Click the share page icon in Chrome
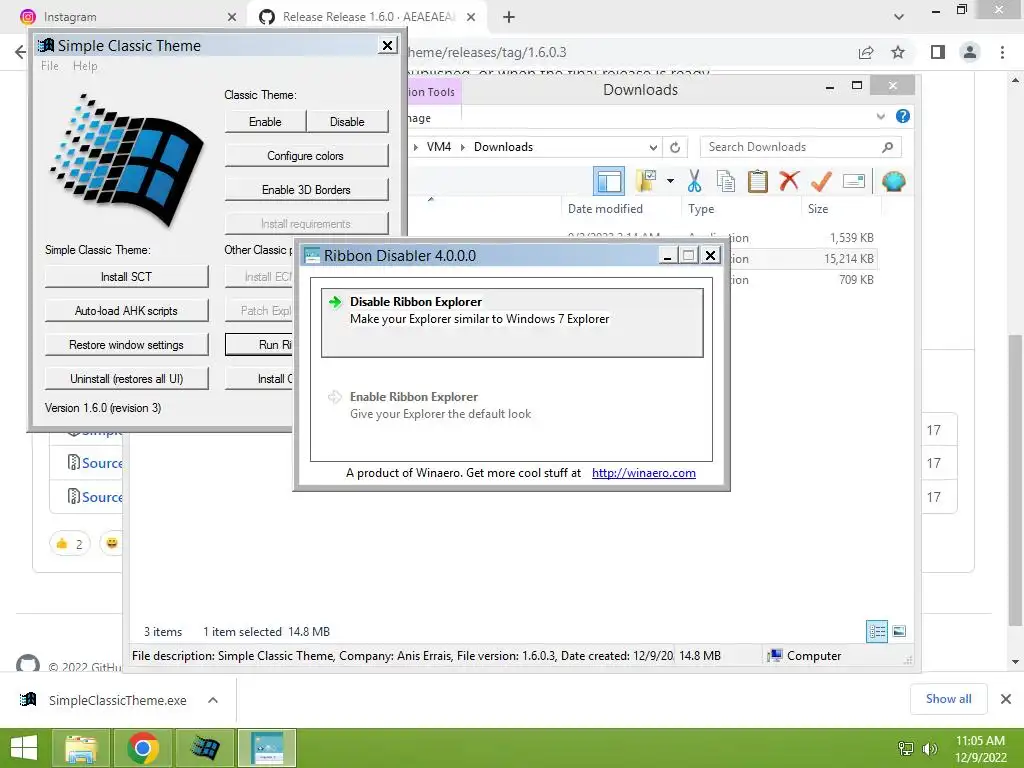1024x768 pixels. [x=866, y=52]
